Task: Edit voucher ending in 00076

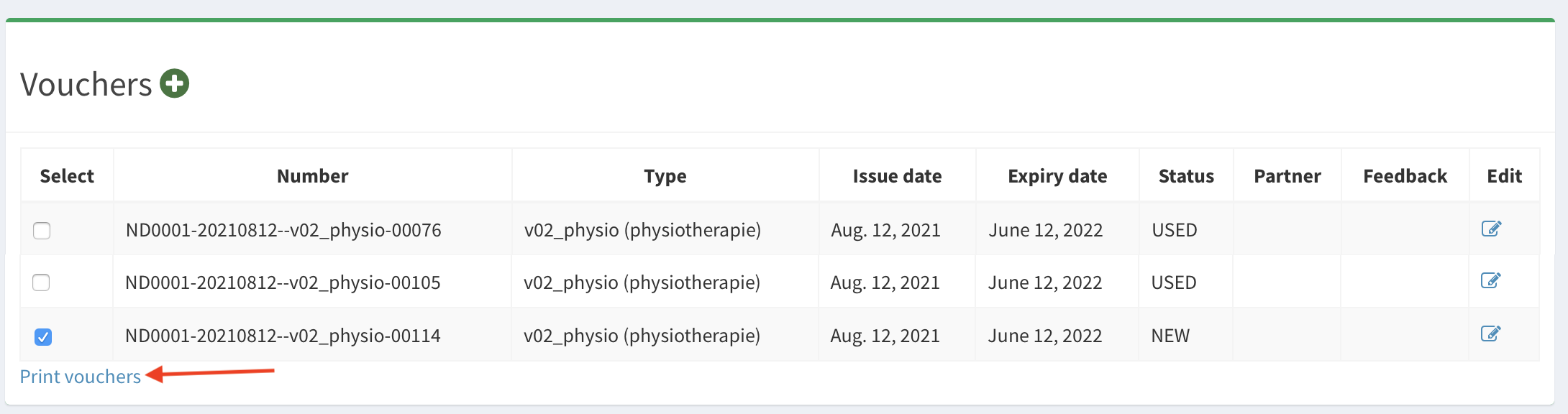Action: pyautogui.click(x=1491, y=229)
